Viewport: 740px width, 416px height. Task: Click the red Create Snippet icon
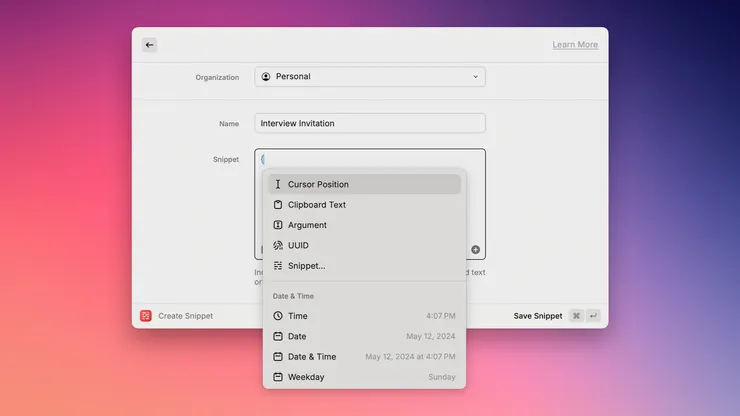146,315
